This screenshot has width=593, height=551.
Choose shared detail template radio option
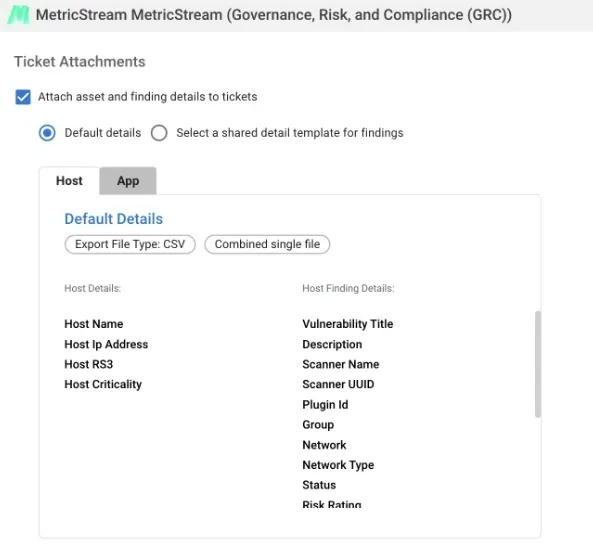159,133
